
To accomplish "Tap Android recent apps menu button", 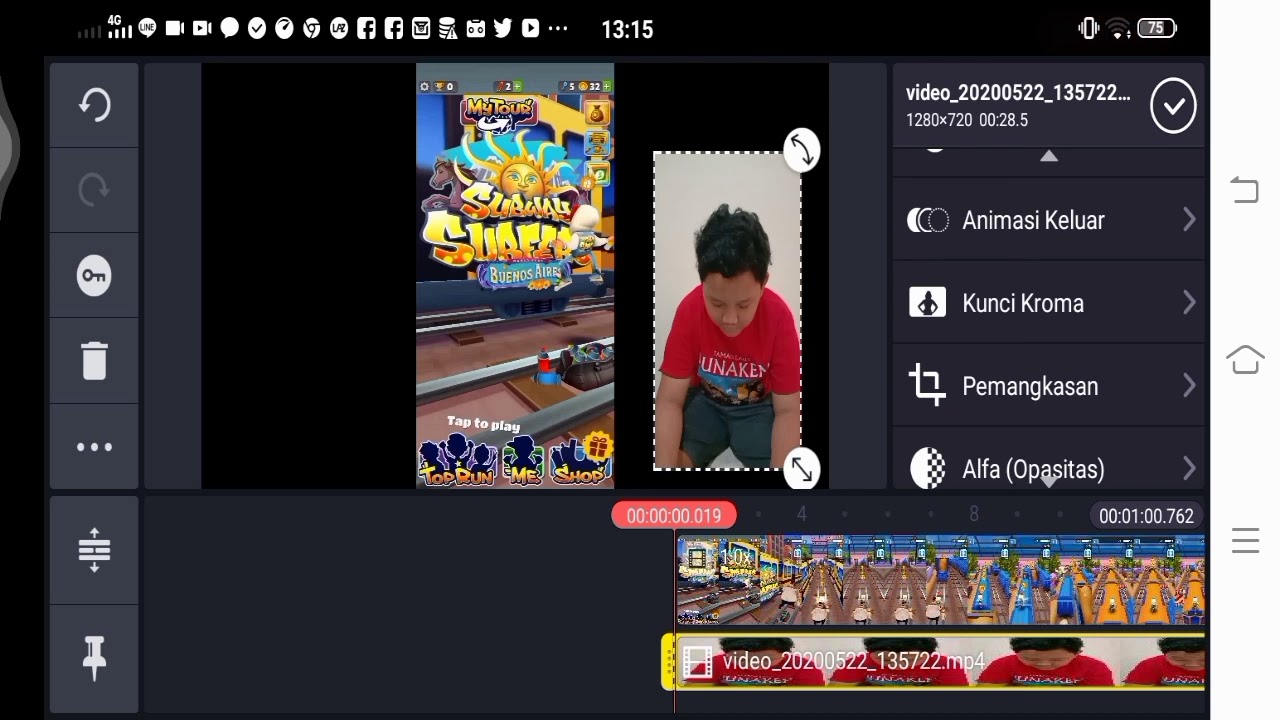I will click(x=1245, y=541).
